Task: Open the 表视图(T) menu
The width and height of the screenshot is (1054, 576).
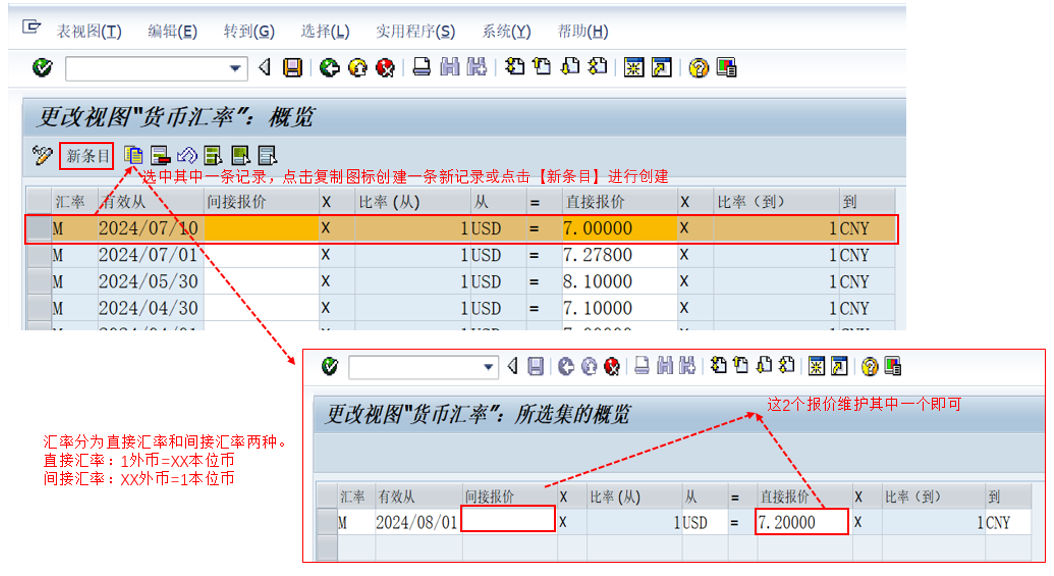Action: point(89,31)
